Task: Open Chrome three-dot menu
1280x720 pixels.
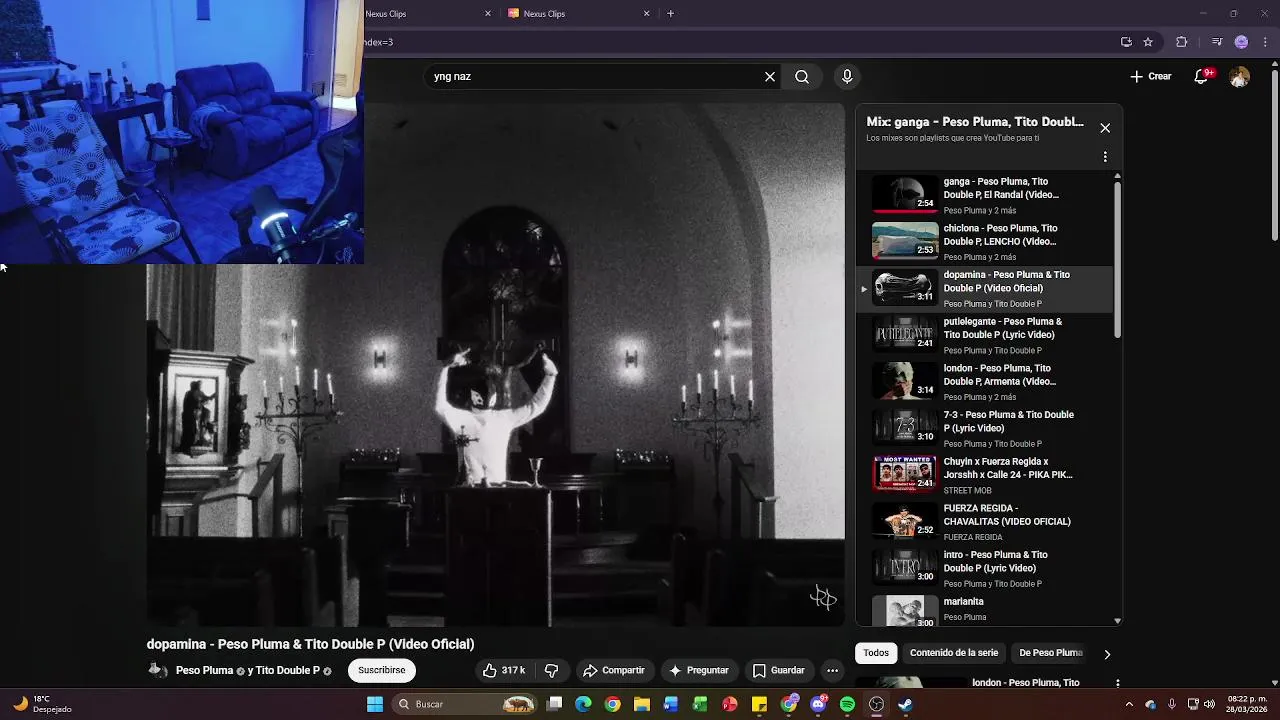Action: 1265,42
